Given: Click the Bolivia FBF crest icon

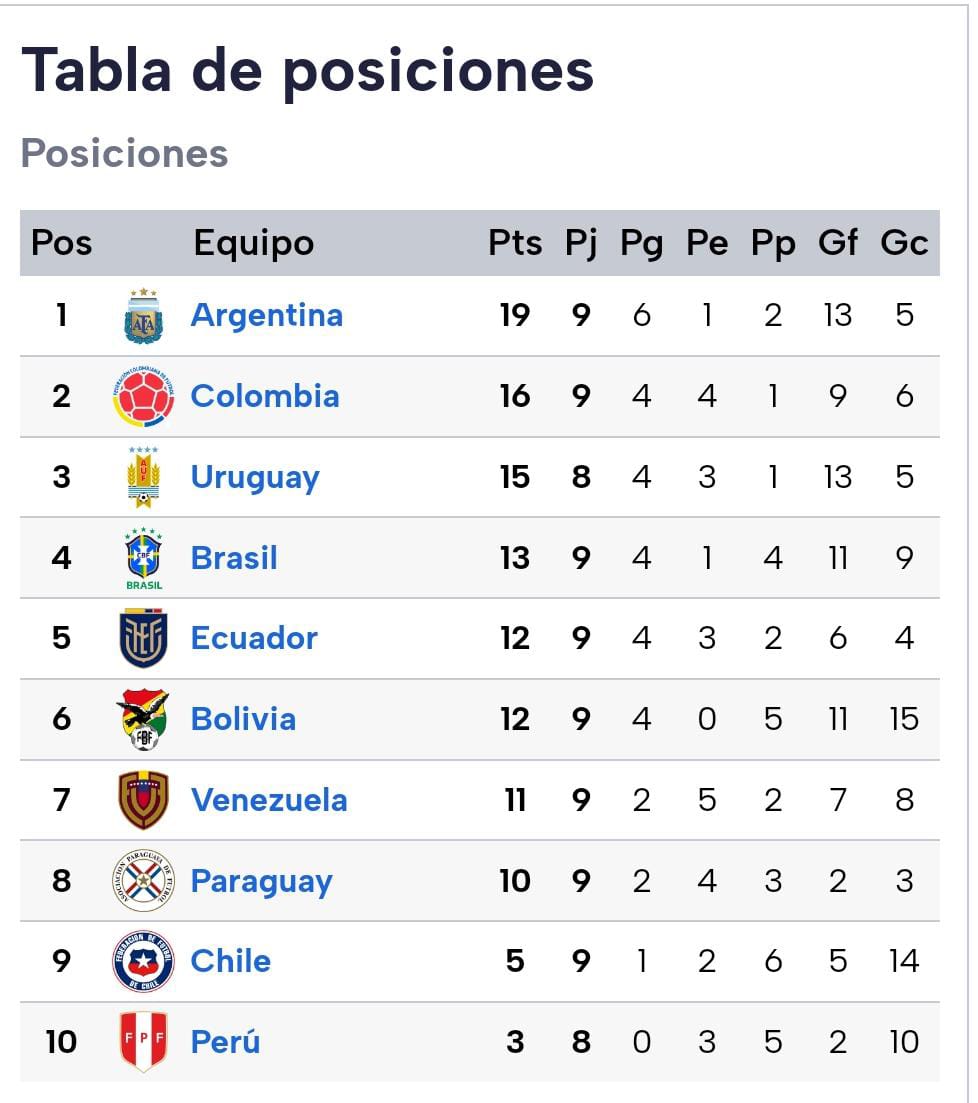Looking at the screenshot, I should click(x=143, y=720).
